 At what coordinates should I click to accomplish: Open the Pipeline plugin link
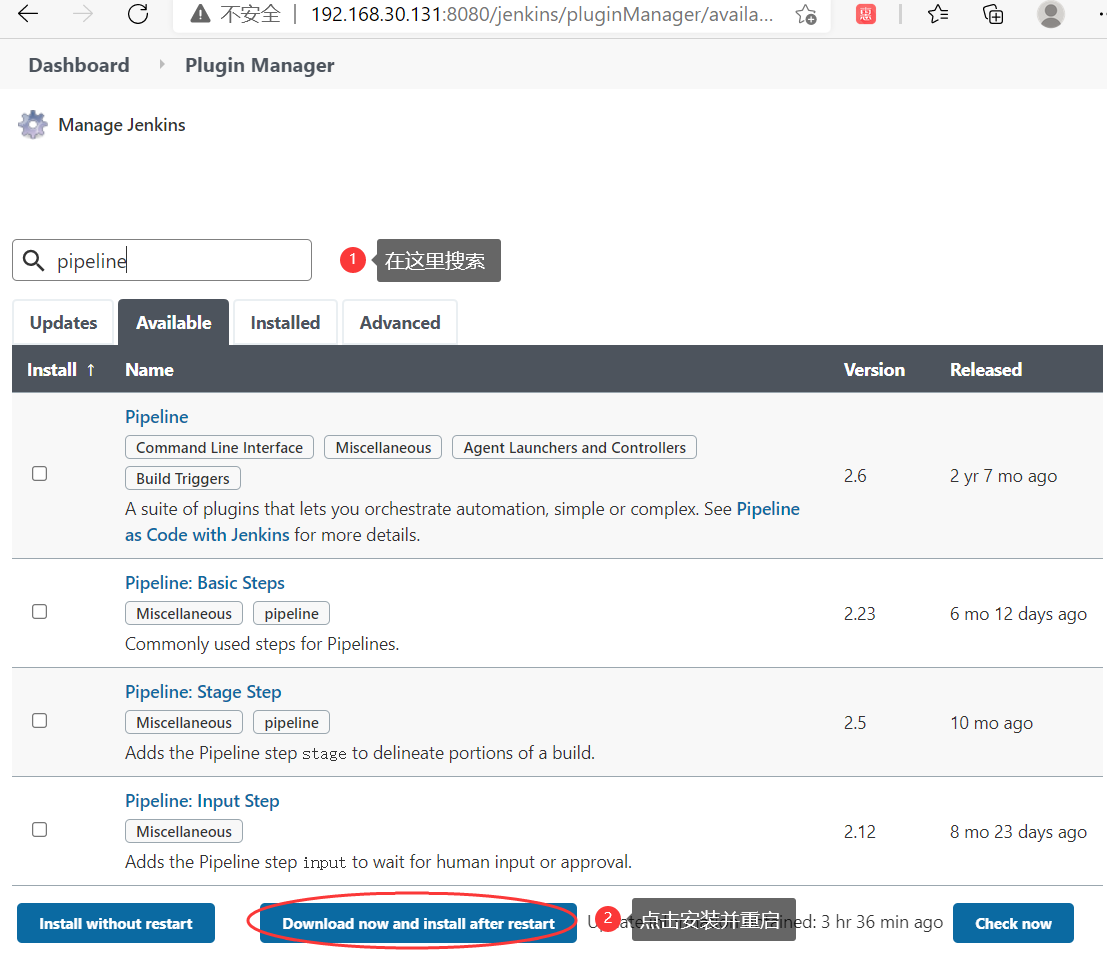click(157, 417)
